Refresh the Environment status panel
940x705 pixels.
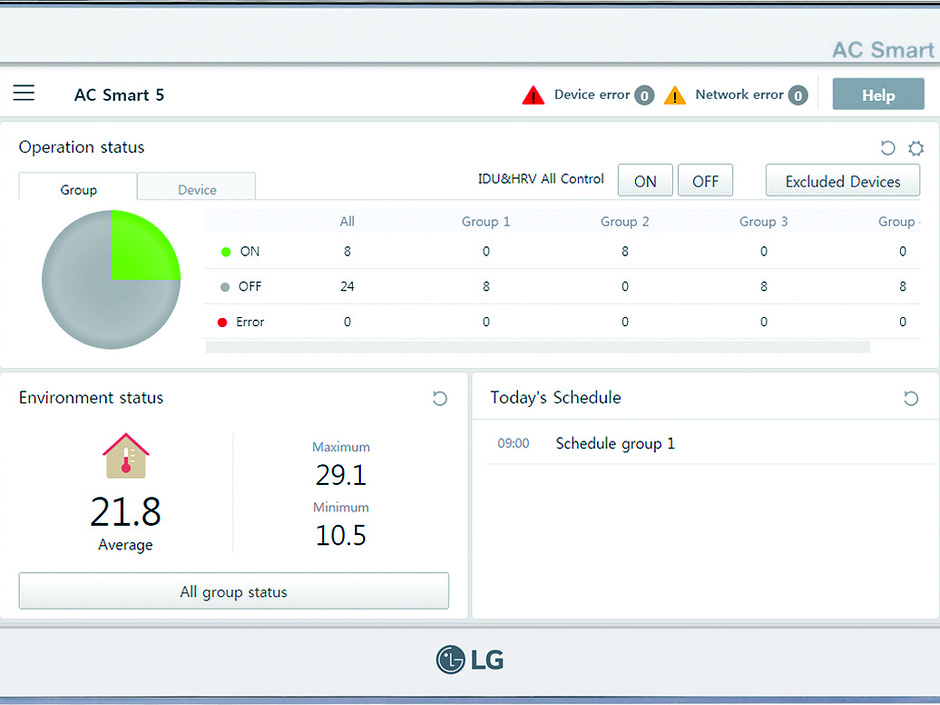point(439,398)
